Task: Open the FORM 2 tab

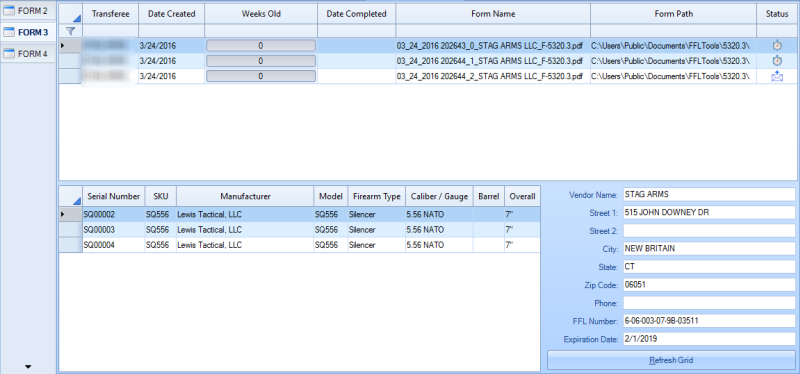Action: point(28,11)
